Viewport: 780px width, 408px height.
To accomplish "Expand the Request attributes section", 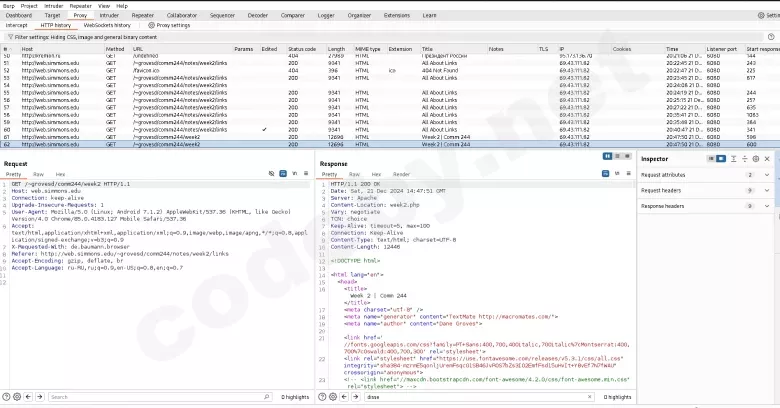I will click(x=768, y=175).
